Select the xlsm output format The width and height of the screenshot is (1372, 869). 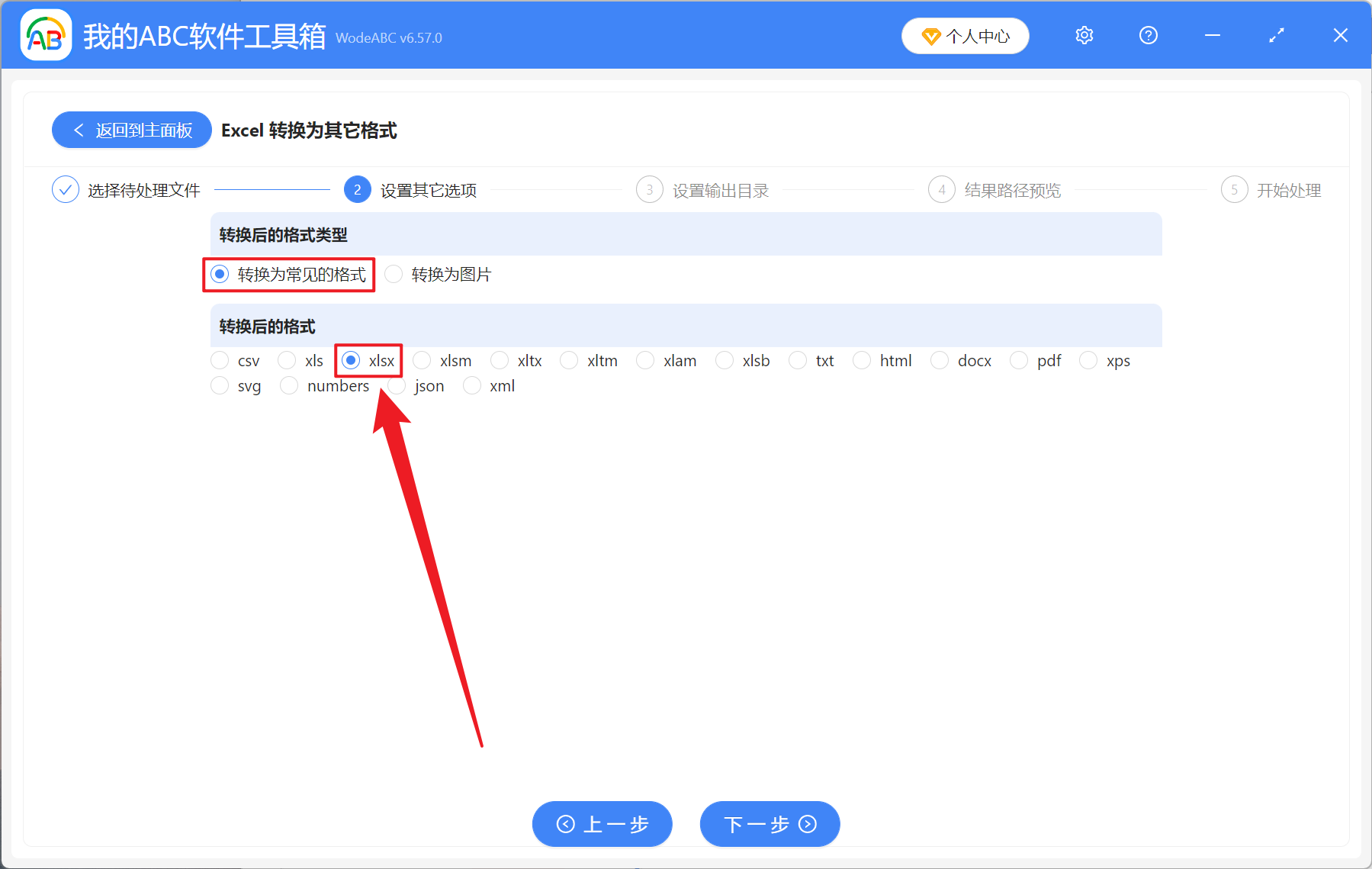pyautogui.click(x=422, y=360)
